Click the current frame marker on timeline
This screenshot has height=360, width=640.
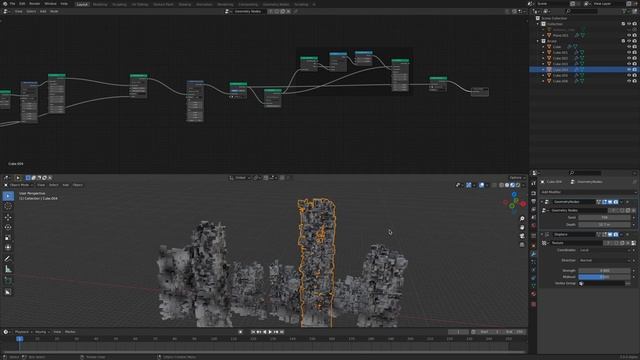click(19, 339)
